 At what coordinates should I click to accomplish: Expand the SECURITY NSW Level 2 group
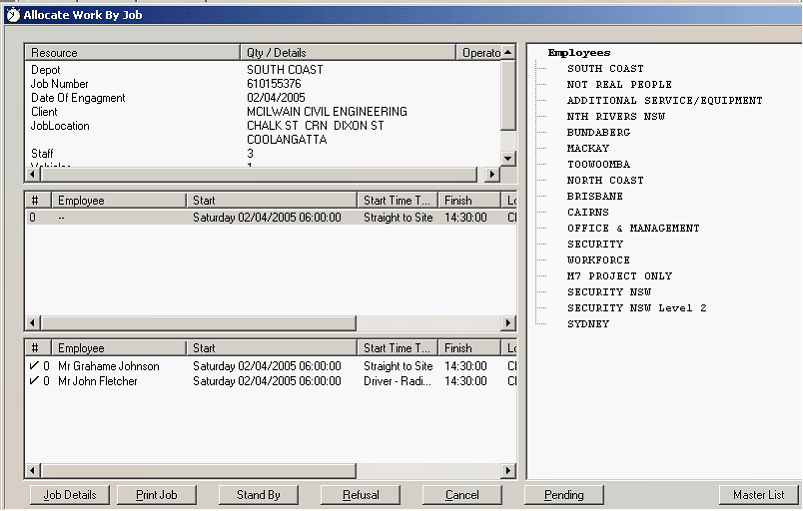coord(636,308)
